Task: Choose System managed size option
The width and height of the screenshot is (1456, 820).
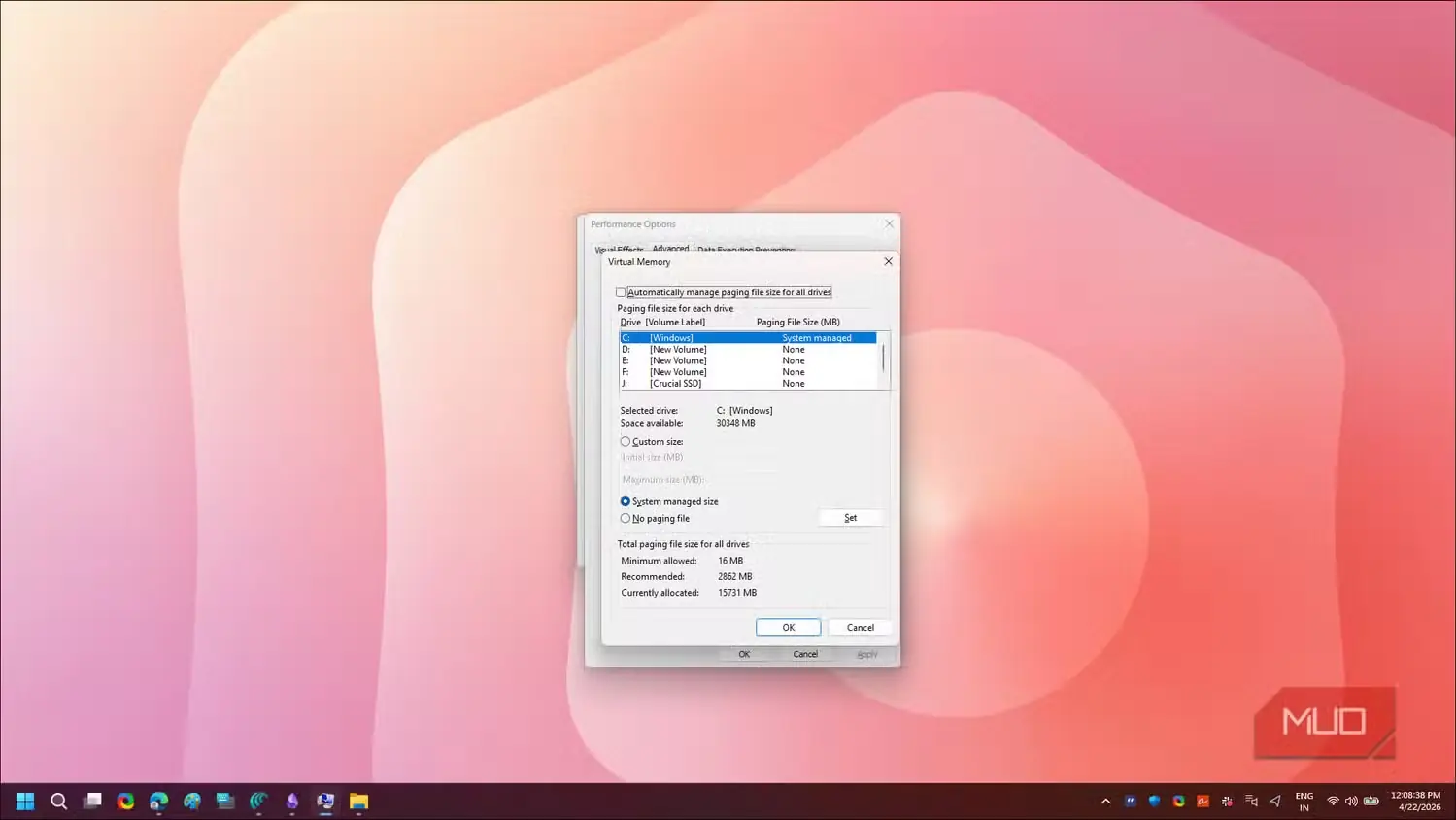Action: tap(626, 501)
